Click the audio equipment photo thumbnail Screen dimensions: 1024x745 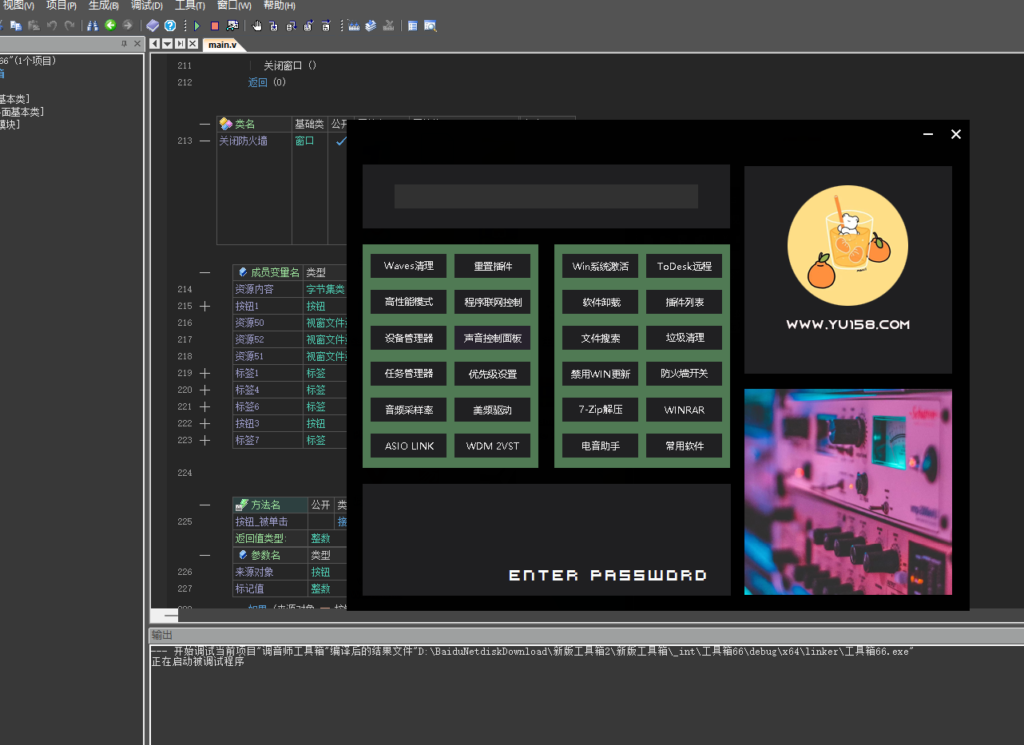click(847, 492)
